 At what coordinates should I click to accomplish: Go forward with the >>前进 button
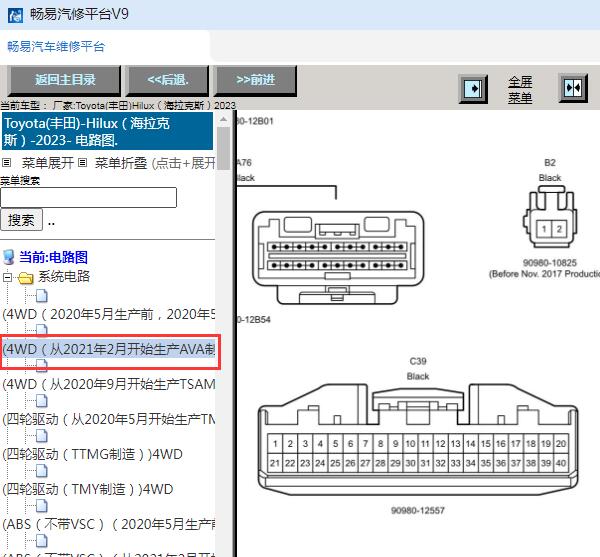tap(255, 80)
